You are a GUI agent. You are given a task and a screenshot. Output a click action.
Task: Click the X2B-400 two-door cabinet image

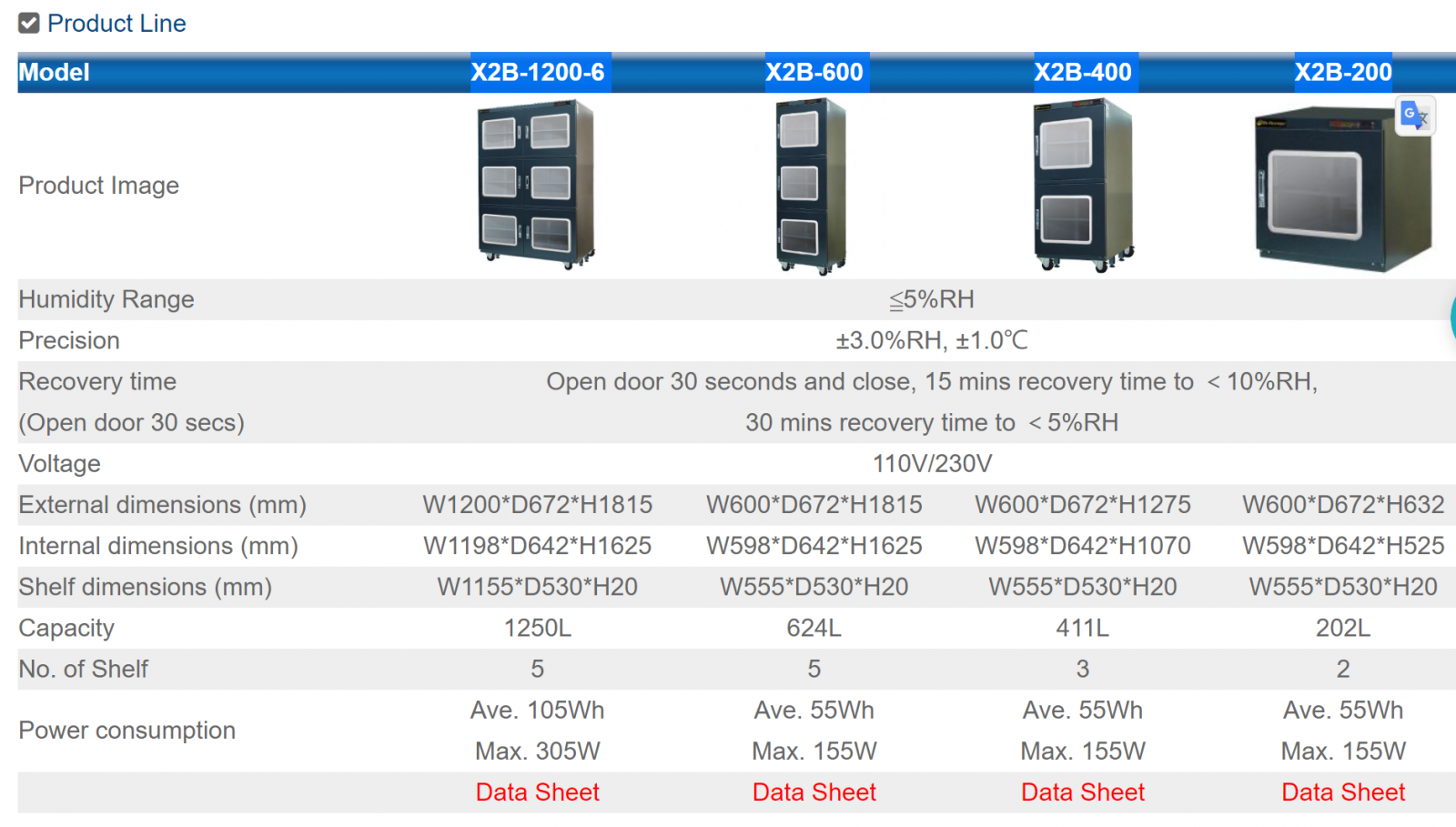[1082, 187]
